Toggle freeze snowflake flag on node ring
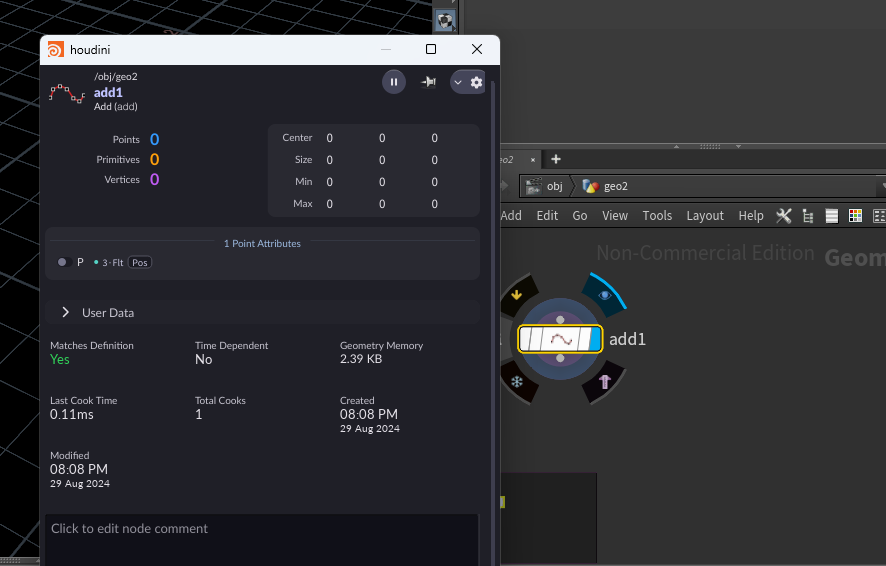The height and width of the screenshot is (566, 886). click(517, 382)
